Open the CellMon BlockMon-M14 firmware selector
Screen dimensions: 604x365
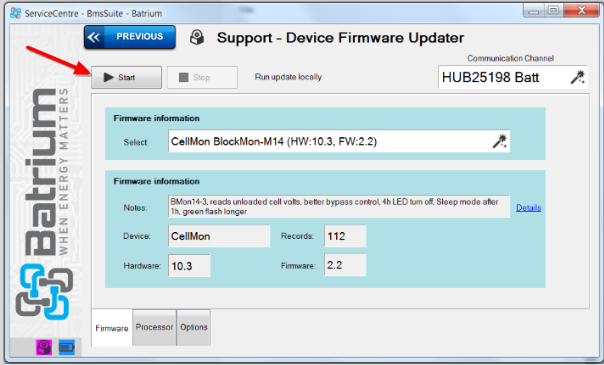tap(339, 141)
